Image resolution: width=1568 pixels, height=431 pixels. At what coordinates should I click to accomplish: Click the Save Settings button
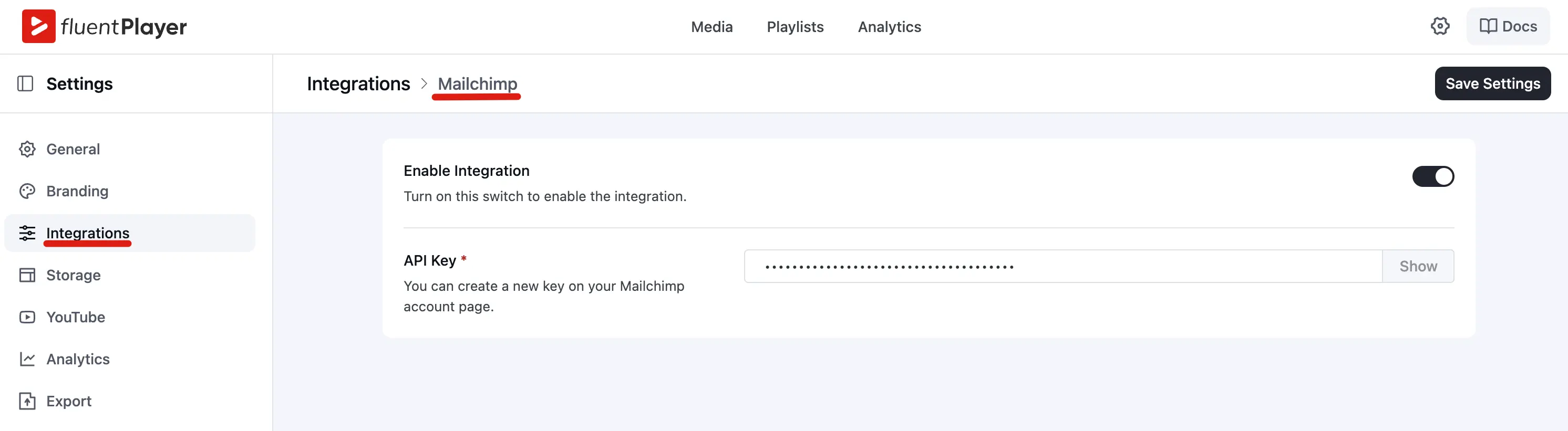point(1492,83)
